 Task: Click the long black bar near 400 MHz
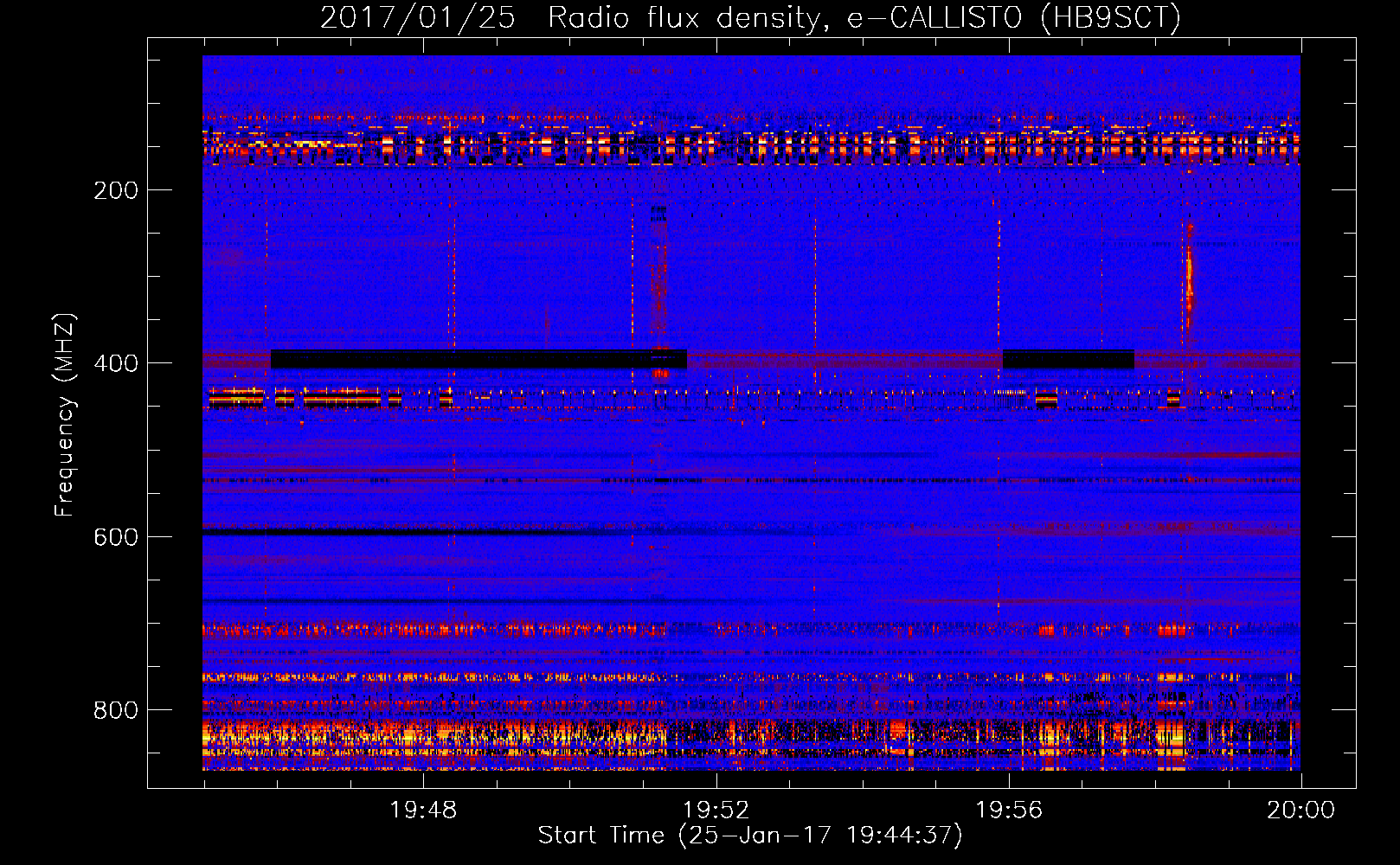coord(478,359)
